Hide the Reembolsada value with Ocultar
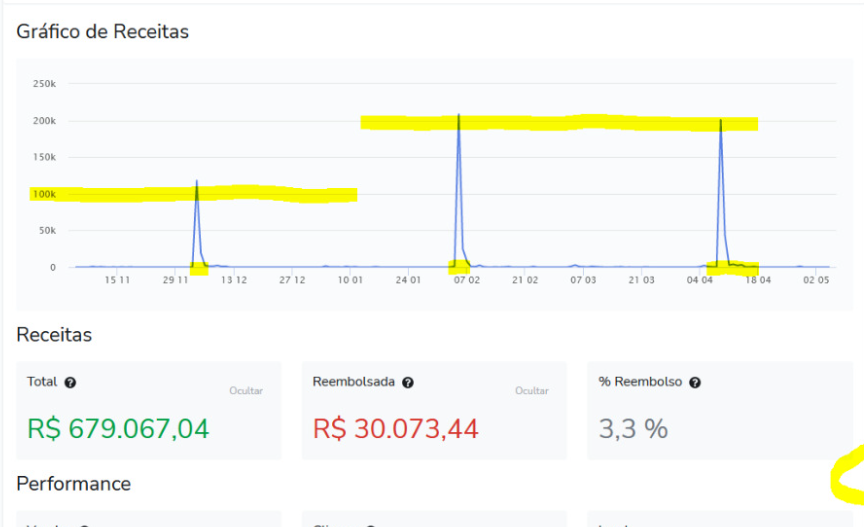The image size is (864, 527). [x=532, y=391]
